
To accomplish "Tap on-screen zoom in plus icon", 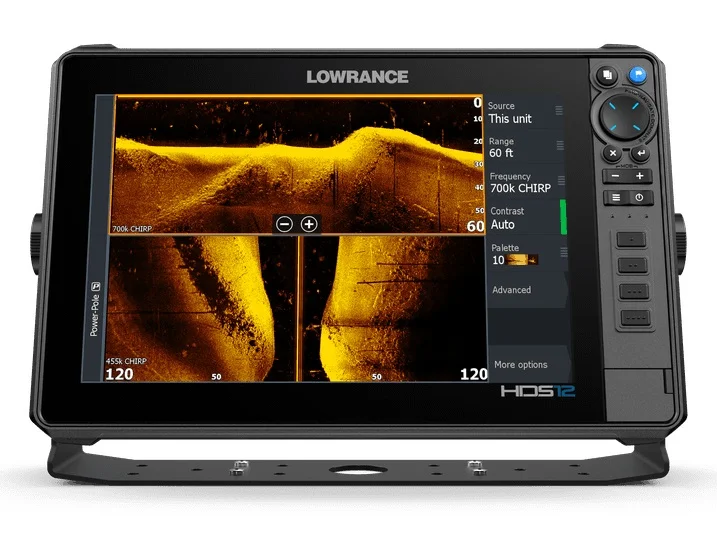I will [309, 224].
